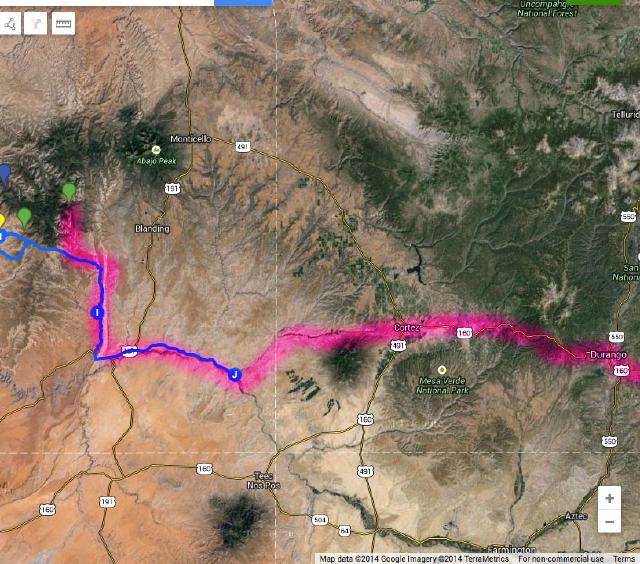Select the green pin north of the pink trail

[69, 192]
